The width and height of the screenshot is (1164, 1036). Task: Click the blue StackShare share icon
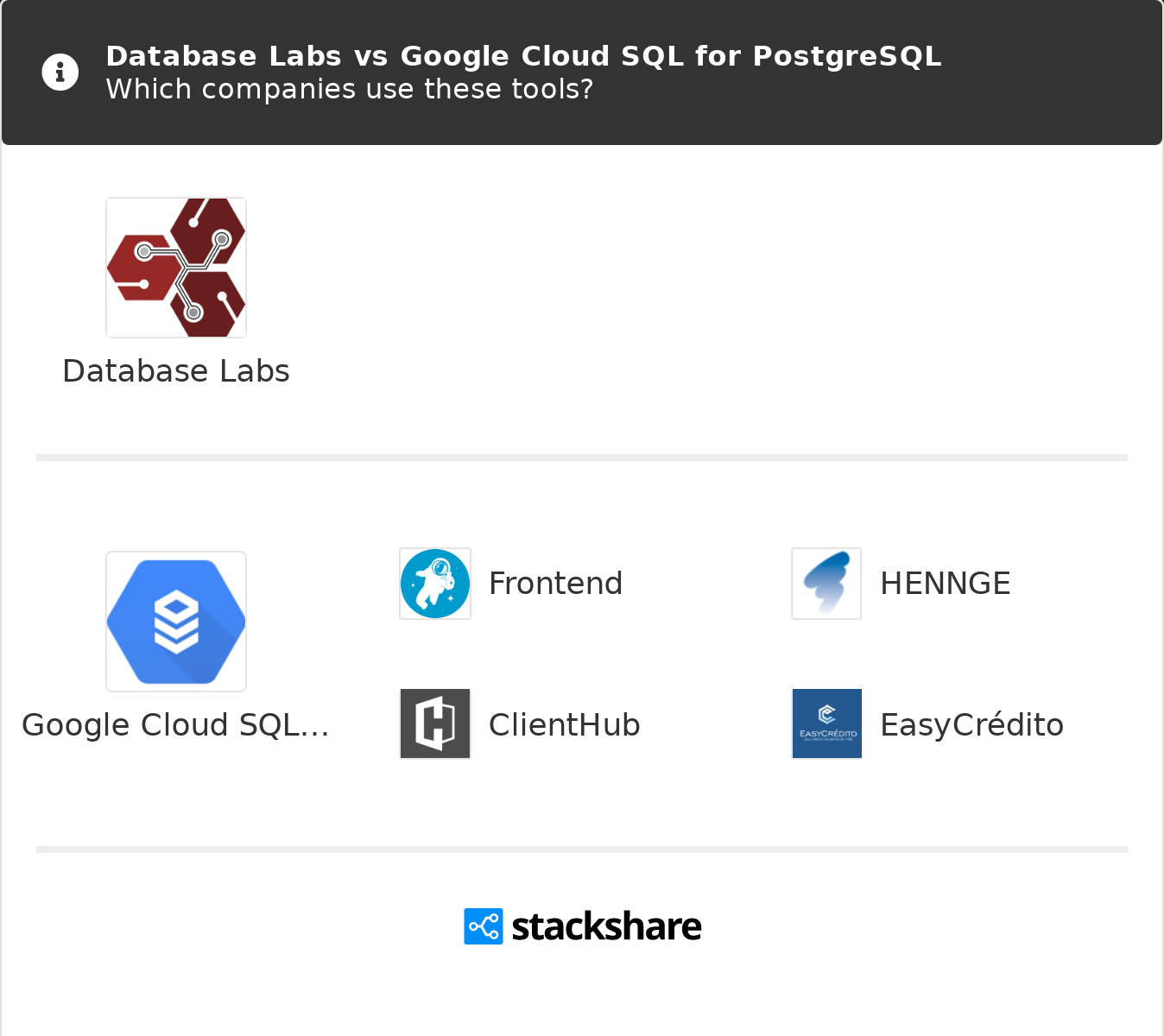pyautogui.click(x=483, y=926)
